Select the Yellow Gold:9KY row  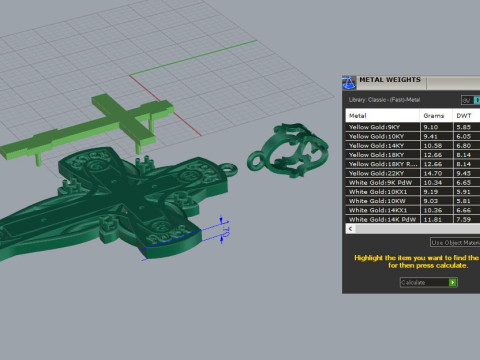tap(413, 127)
